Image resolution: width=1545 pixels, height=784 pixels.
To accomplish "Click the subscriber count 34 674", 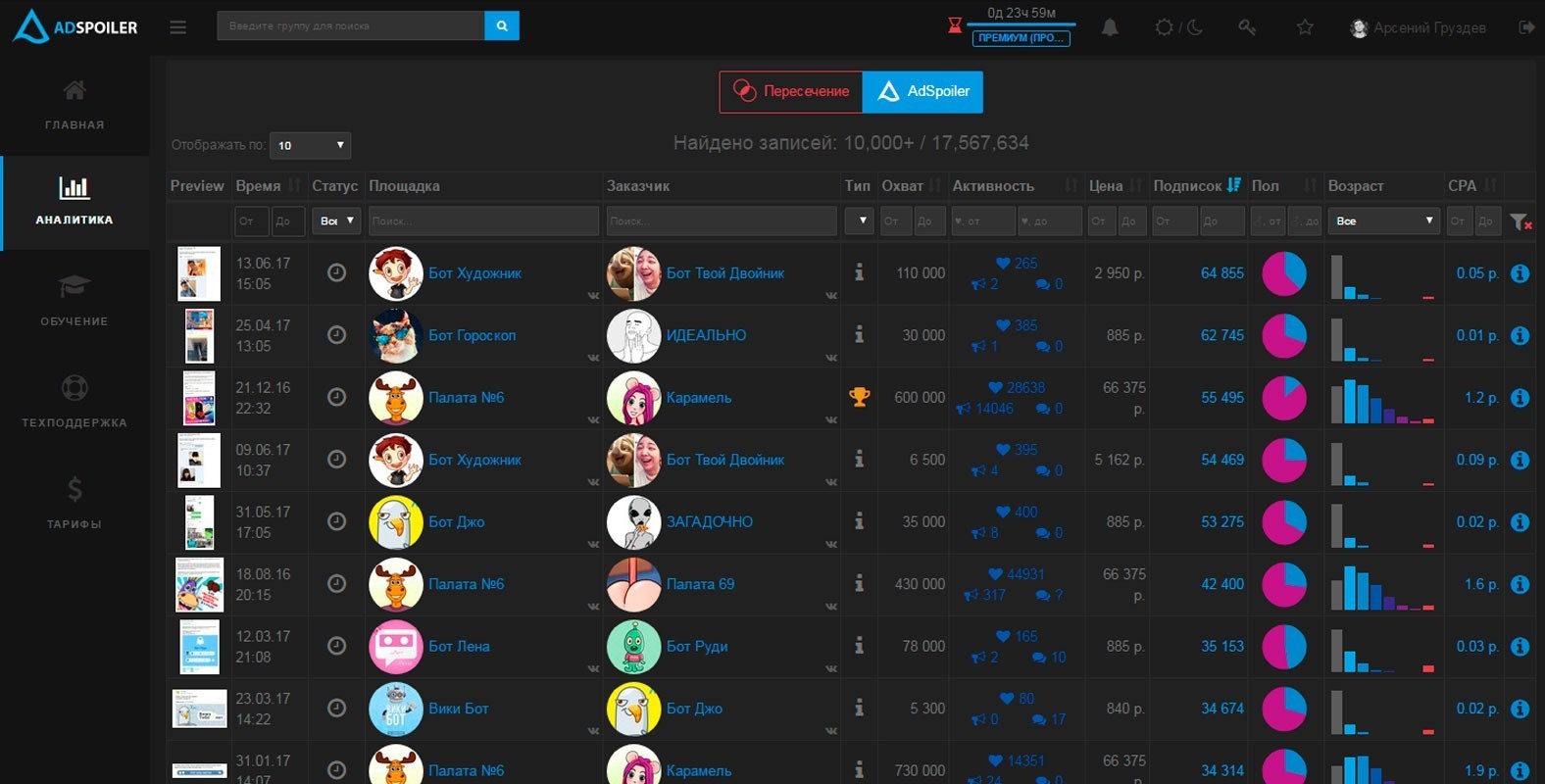I will (x=1221, y=709).
